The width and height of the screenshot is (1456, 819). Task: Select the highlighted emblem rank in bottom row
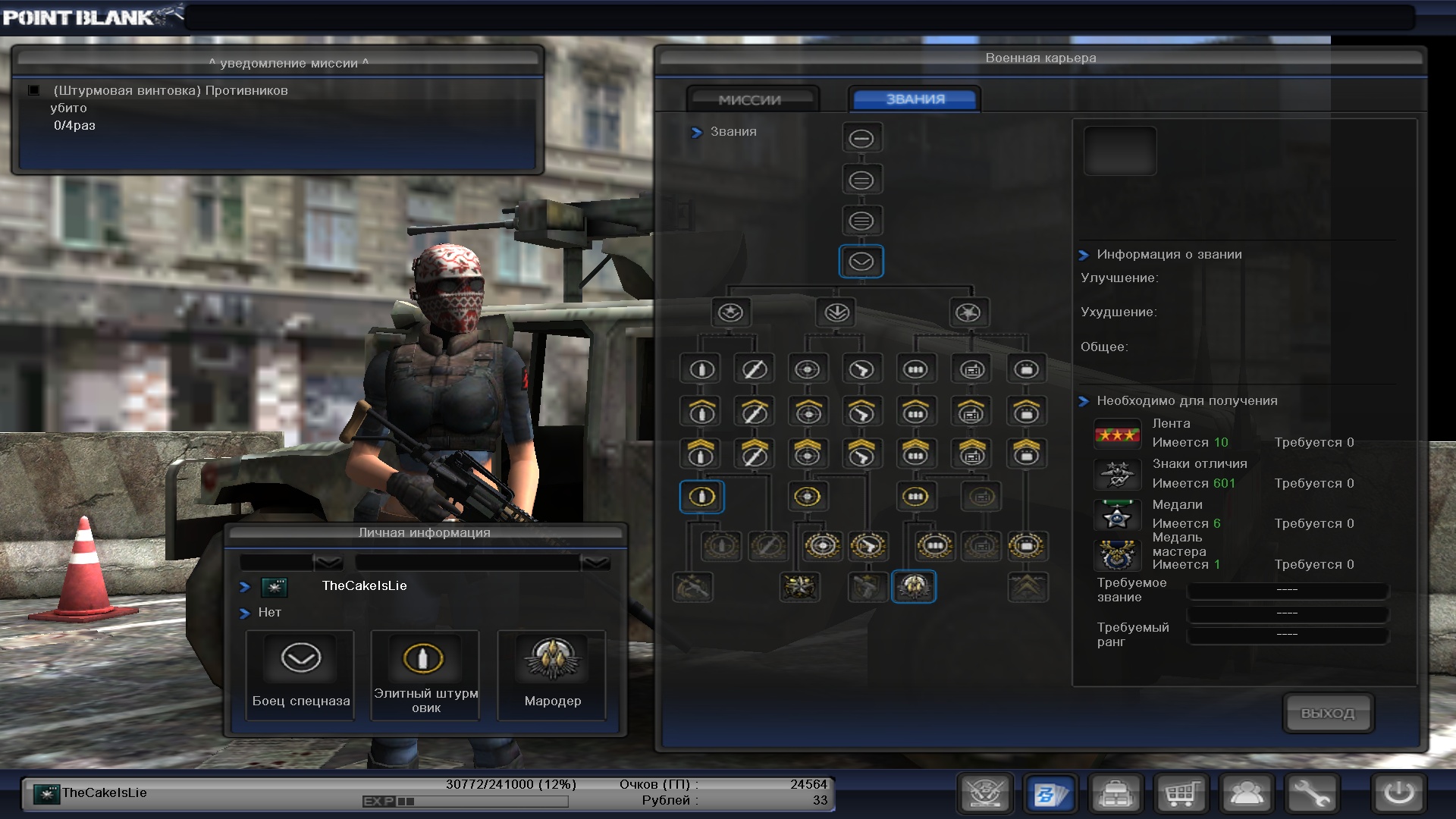click(x=914, y=587)
